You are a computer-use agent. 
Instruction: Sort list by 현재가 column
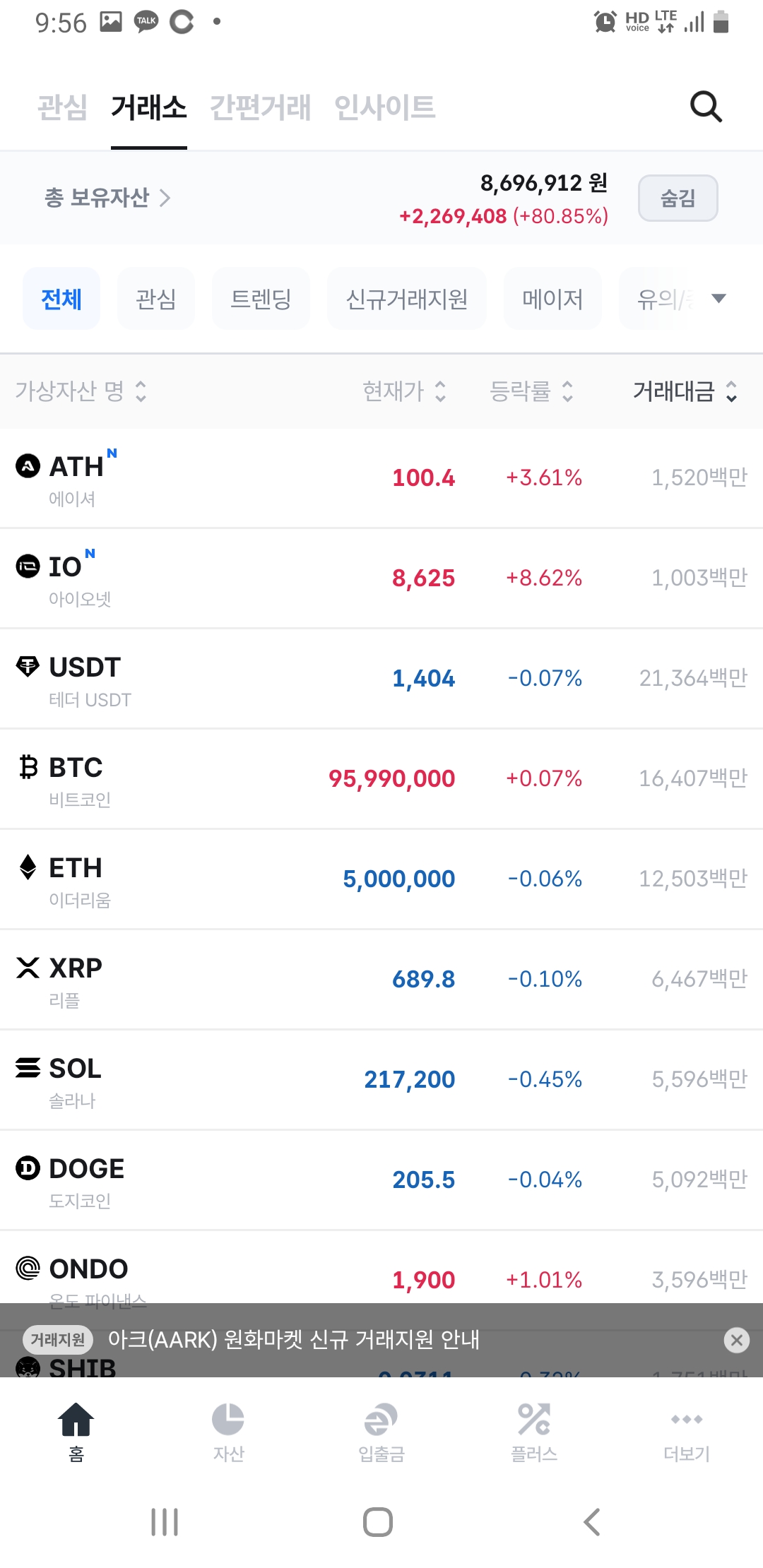pyautogui.click(x=404, y=391)
